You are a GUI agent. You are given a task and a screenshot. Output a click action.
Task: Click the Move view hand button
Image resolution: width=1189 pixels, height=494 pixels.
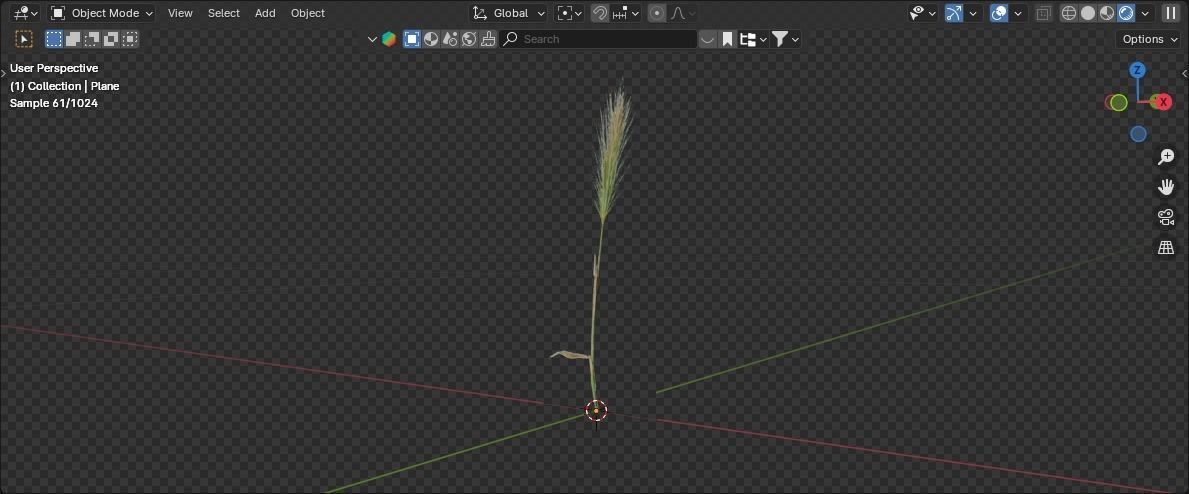click(x=1166, y=187)
